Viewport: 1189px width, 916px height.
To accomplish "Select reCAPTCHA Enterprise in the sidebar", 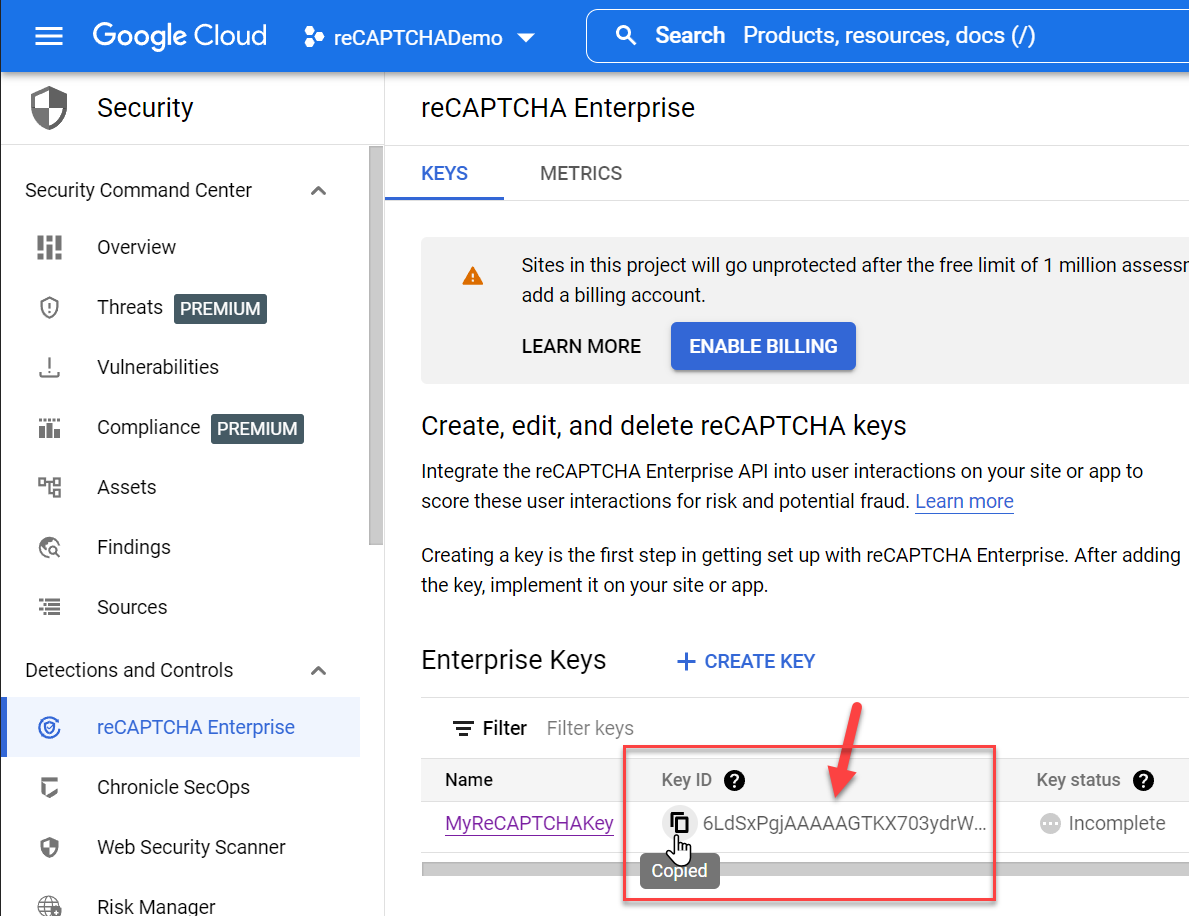I will pos(182,727).
